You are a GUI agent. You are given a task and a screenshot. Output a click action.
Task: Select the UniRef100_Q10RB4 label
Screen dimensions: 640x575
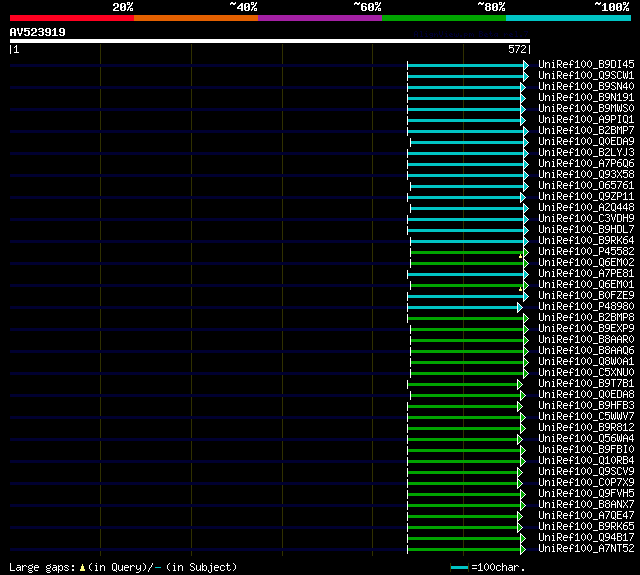point(586,461)
